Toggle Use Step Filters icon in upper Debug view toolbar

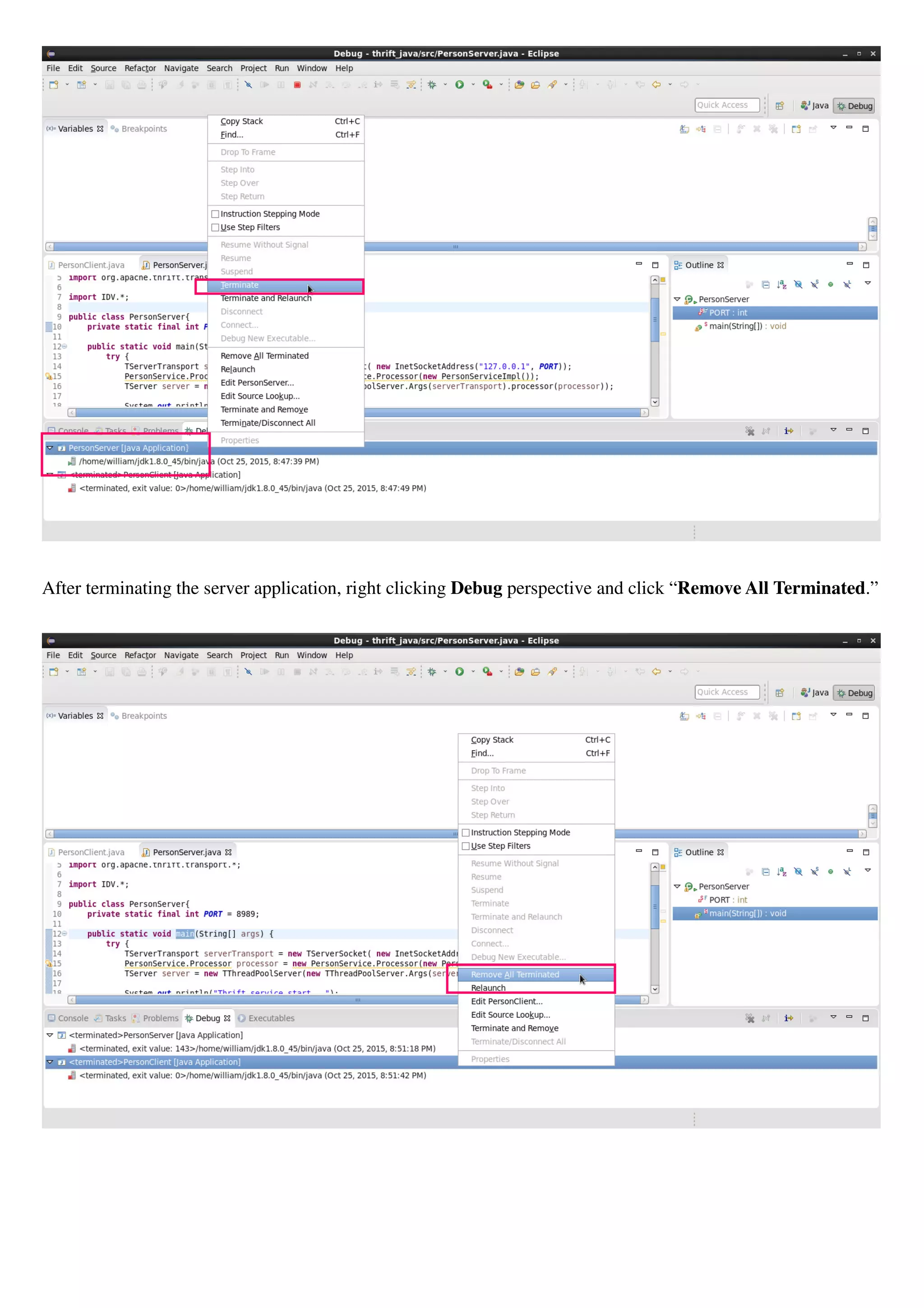pos(789,431)
